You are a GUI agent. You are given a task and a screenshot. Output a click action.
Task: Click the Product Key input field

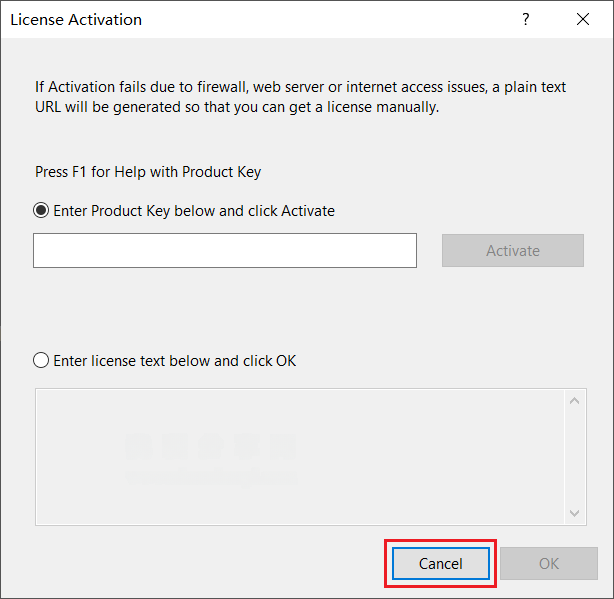(225, 251)
